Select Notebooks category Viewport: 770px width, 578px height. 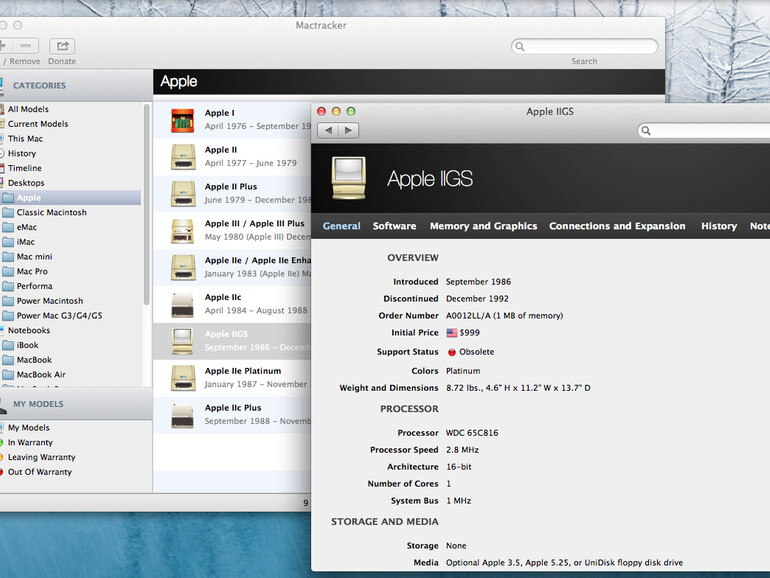[x=28, y=330]
